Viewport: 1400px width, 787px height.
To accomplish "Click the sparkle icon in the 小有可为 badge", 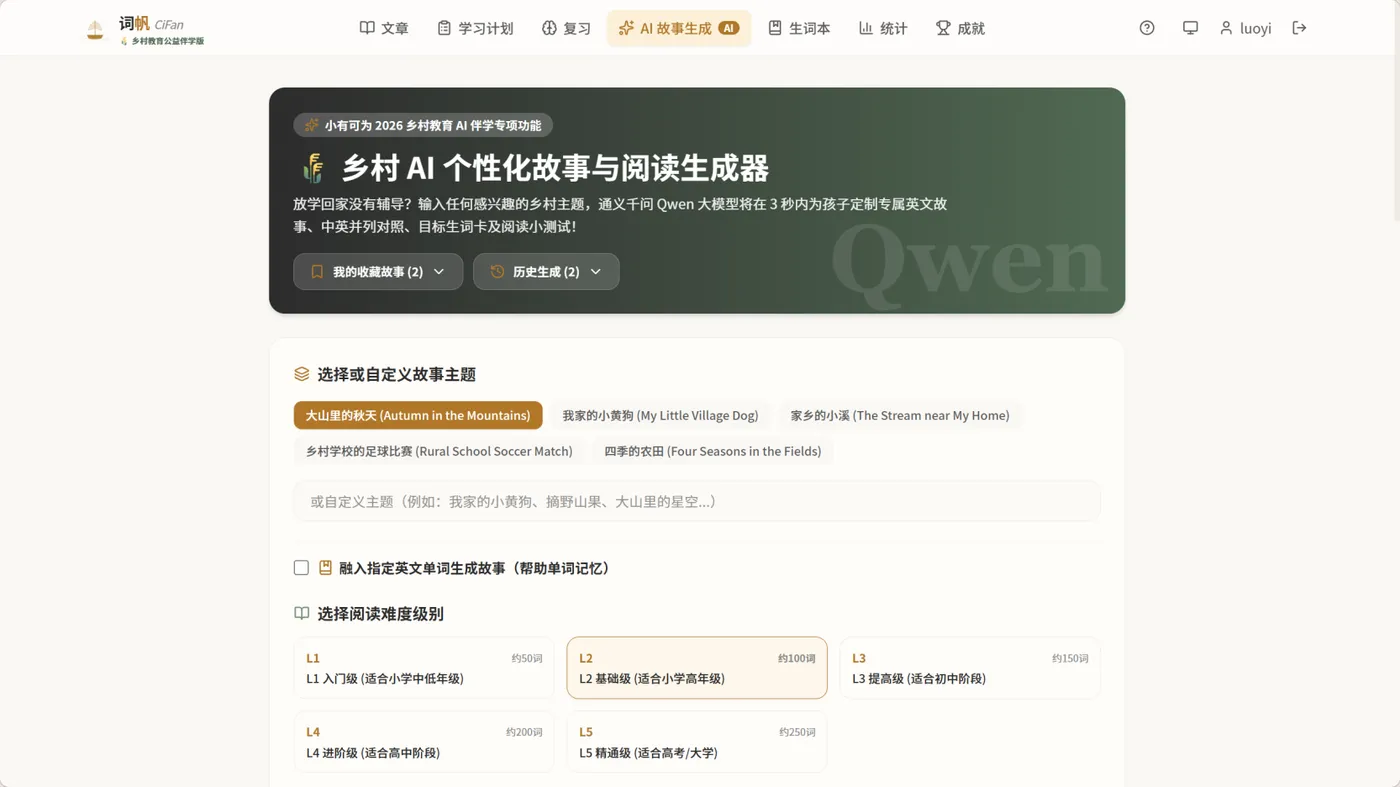I will (312, 125).
